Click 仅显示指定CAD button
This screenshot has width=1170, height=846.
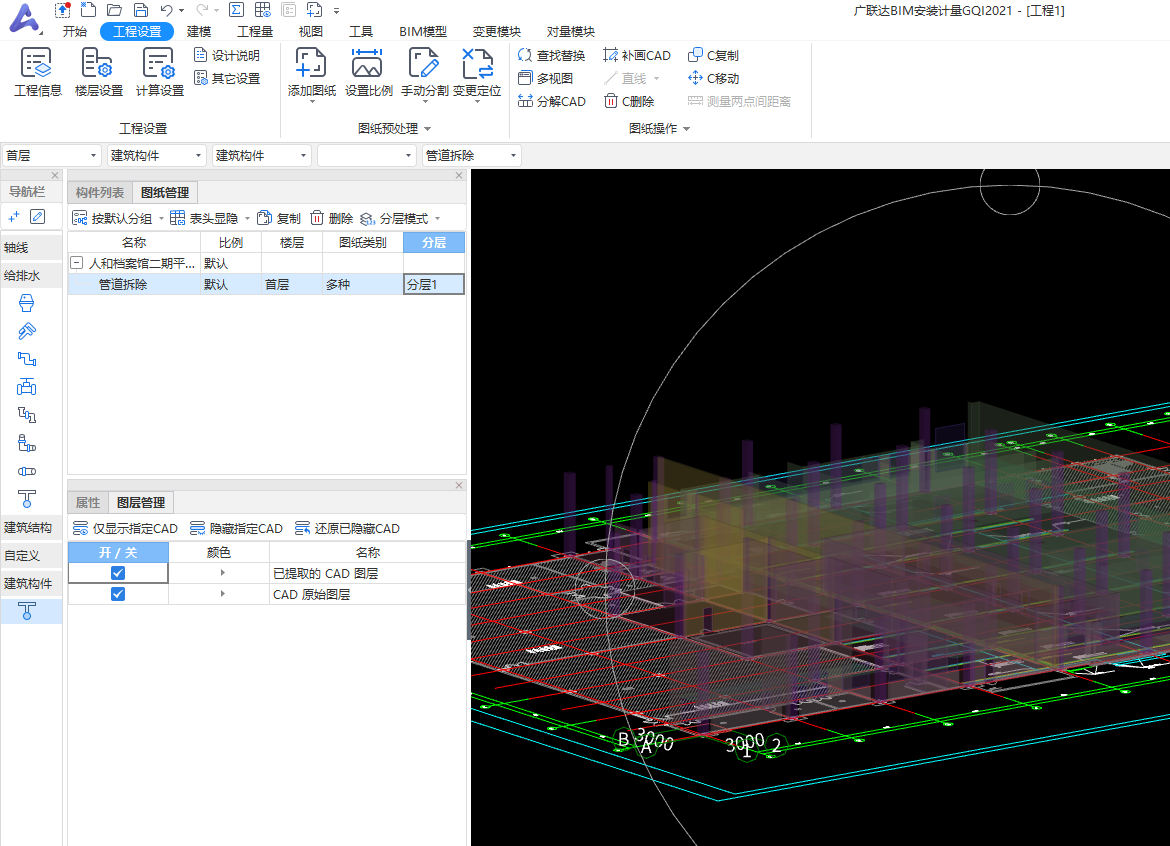point(125,528)
